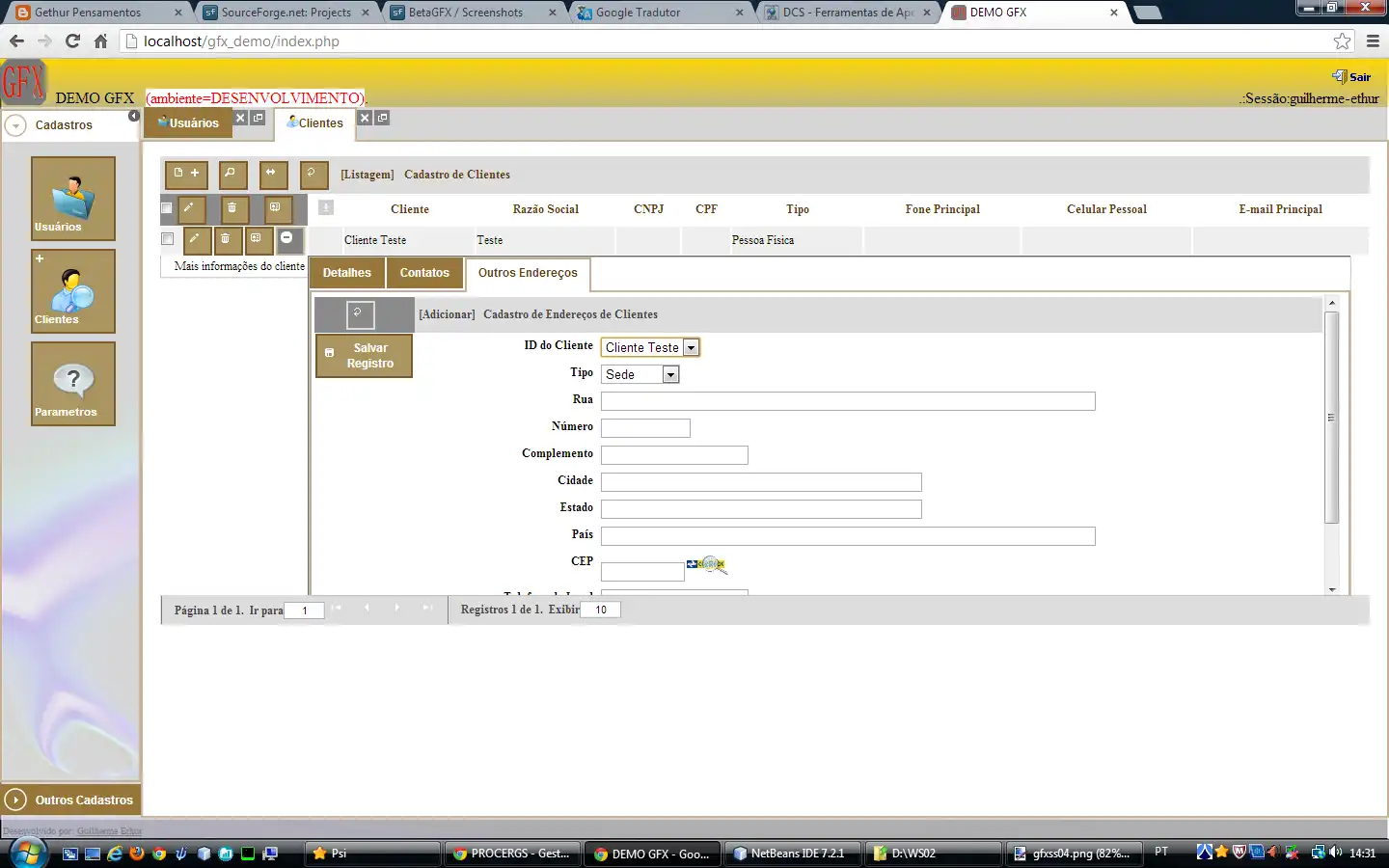Open the Usuários sidebar module icon

click(73, 198)
